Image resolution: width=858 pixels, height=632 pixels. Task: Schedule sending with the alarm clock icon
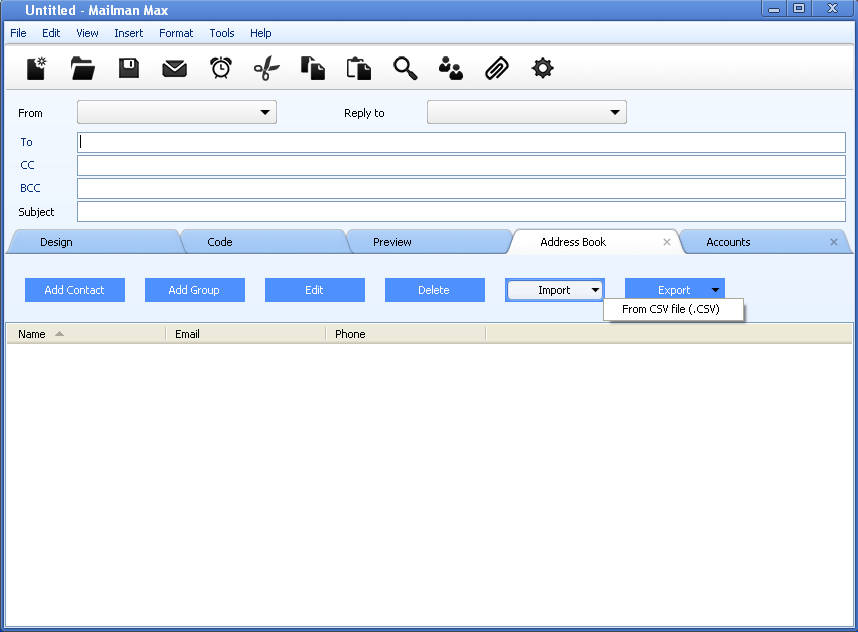[x=221, y=68]
